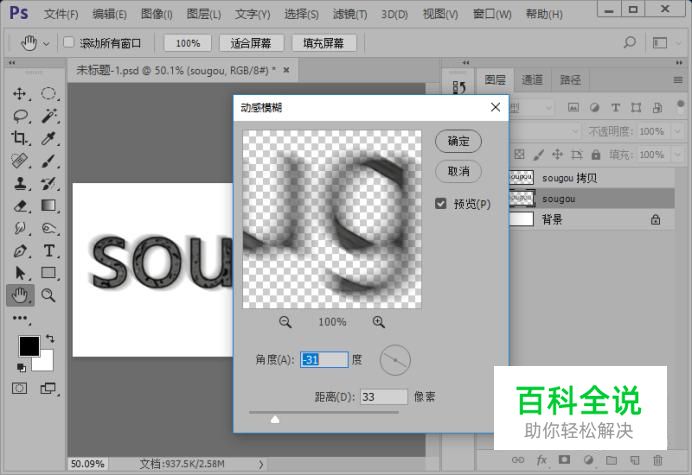692x475 pixels.
Task: Click the Fit Screen button
Action: coord(251,43)
